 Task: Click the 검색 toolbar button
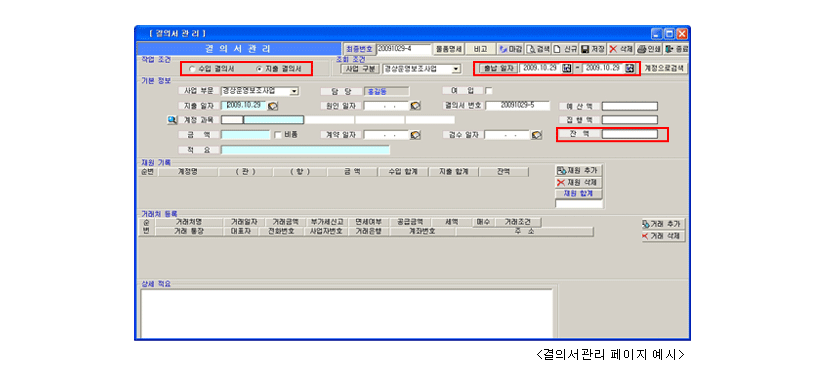point(537,49)
